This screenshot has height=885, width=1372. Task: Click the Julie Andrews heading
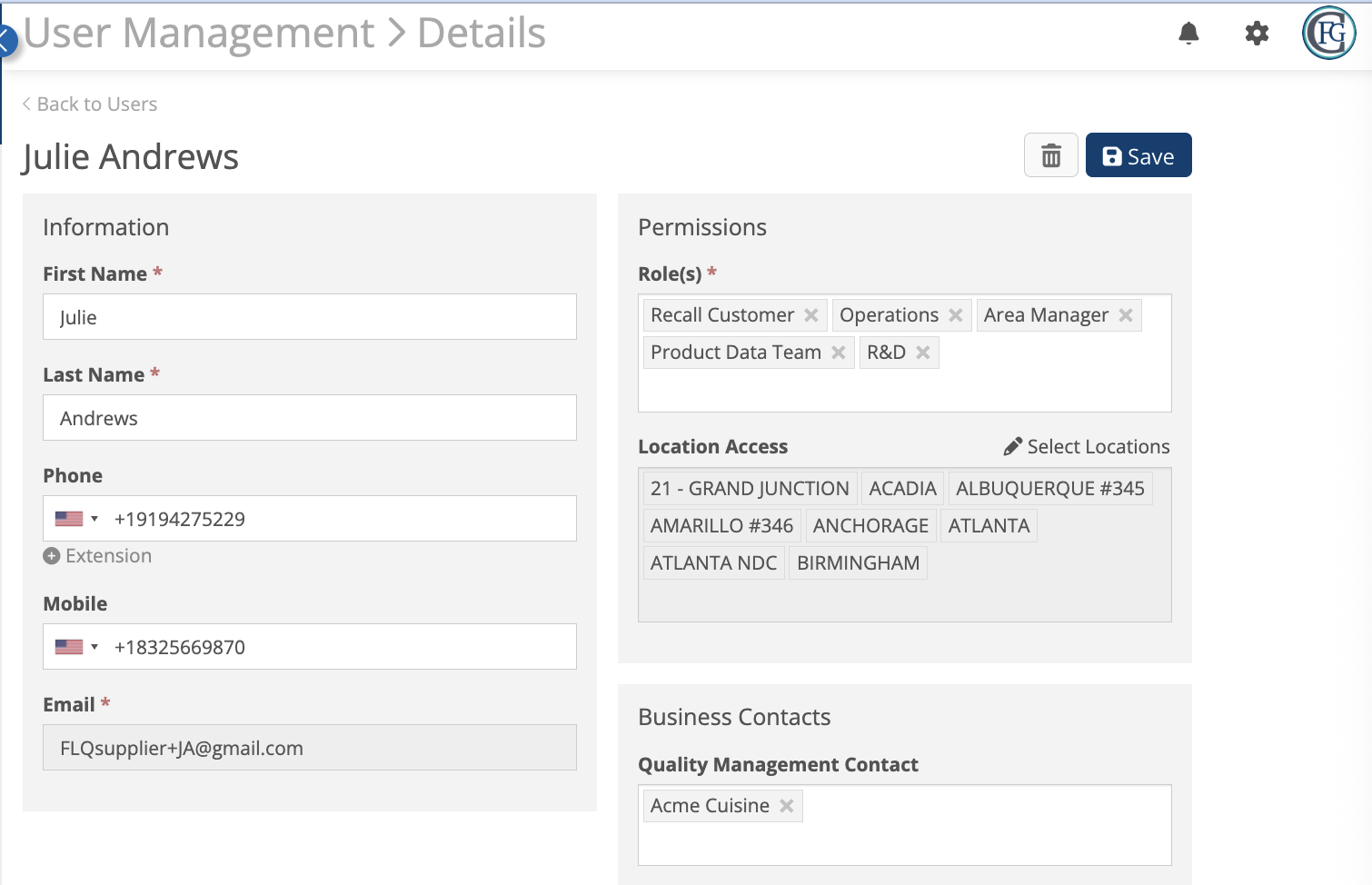point(130,157)
